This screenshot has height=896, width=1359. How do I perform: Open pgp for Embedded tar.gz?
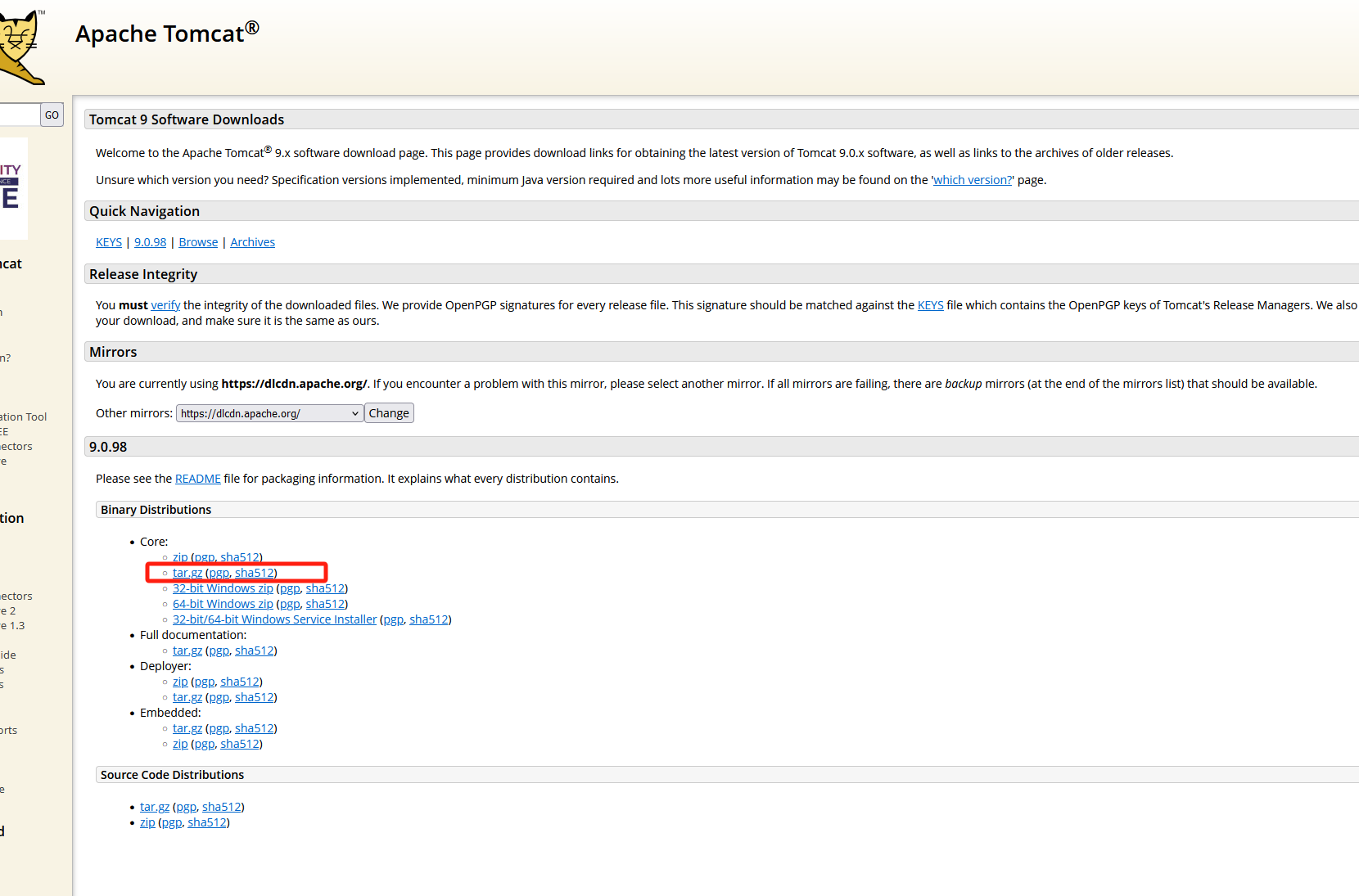click(219, 728)
